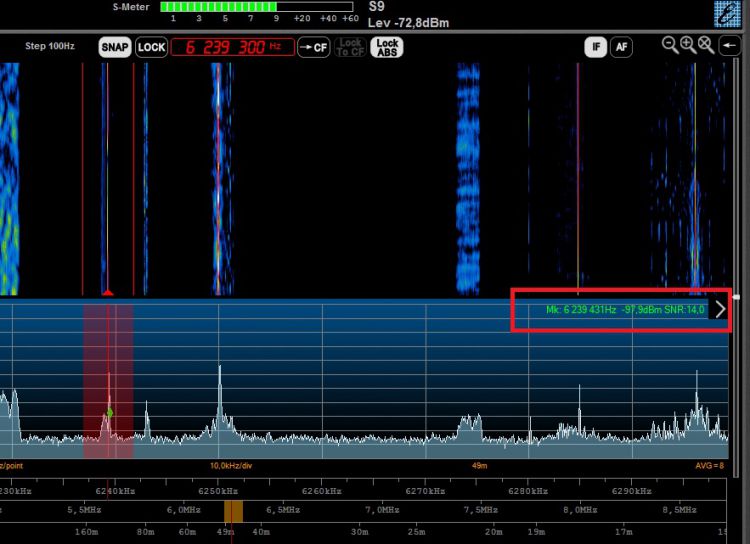Click 5,5MHz on the wide band ruler
Image resolution: width=750 pixels, height=544 pixels.
coord(84,510)
